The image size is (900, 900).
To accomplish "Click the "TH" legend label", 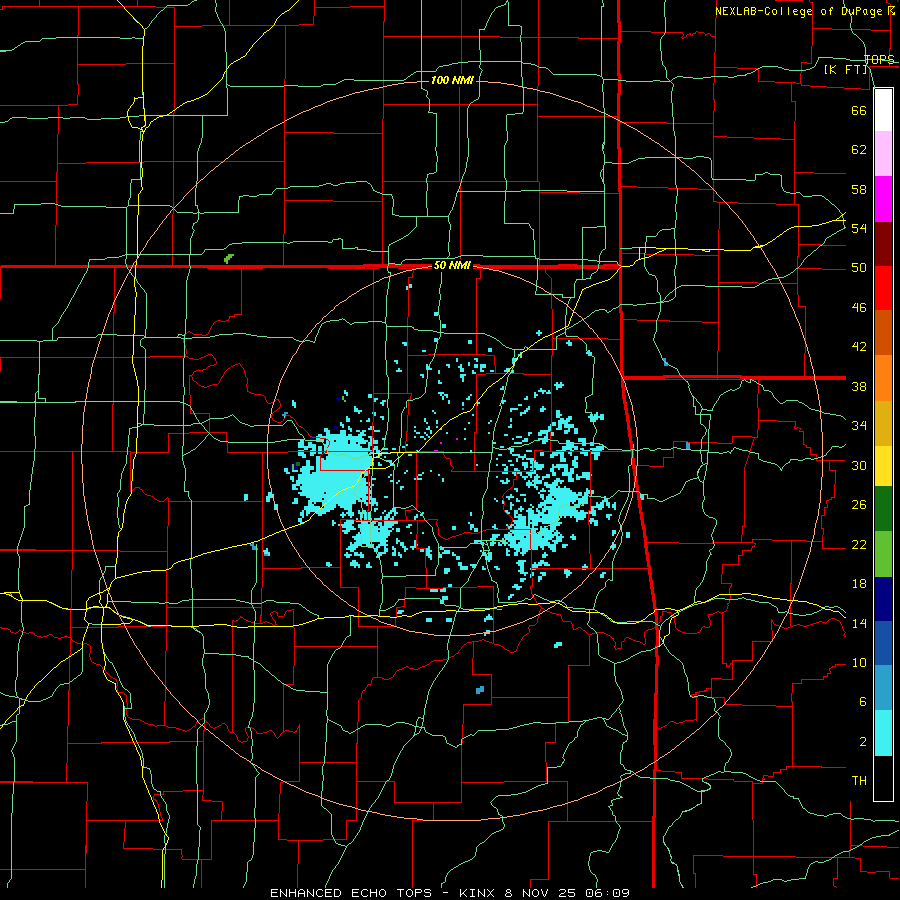I will click(859, 781).
